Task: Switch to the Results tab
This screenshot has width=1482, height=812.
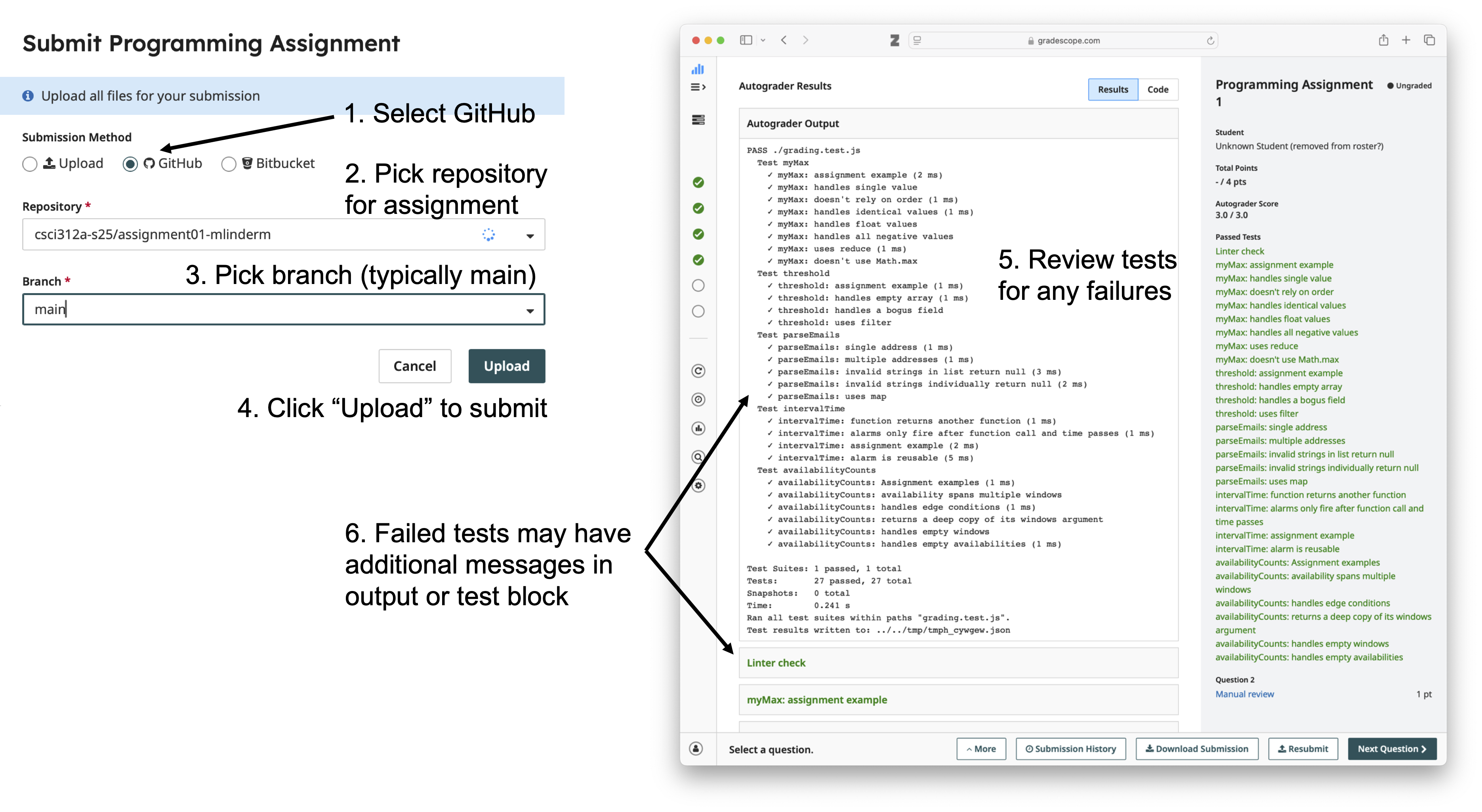Action: 1113,89
